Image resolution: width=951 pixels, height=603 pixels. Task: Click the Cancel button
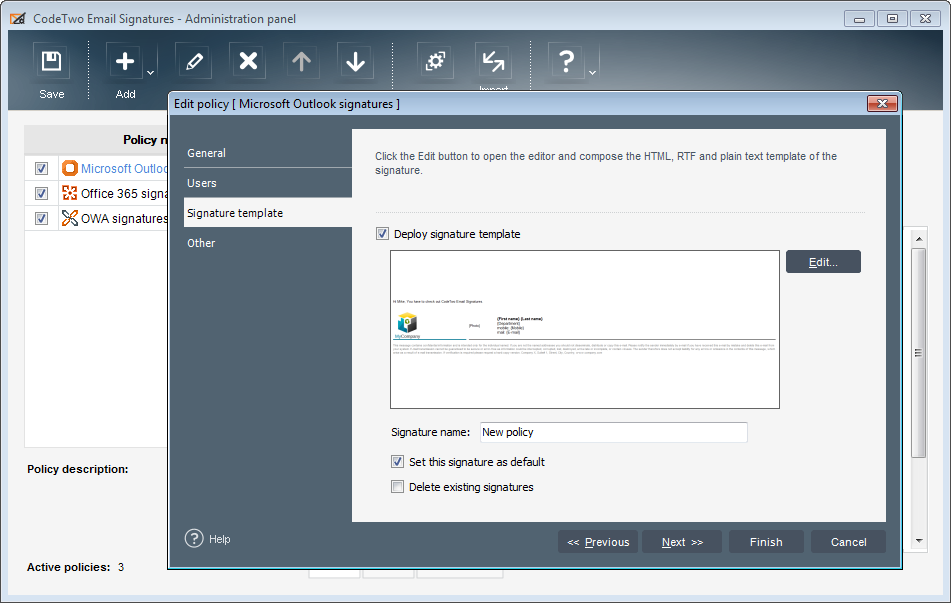pos(849,542)
